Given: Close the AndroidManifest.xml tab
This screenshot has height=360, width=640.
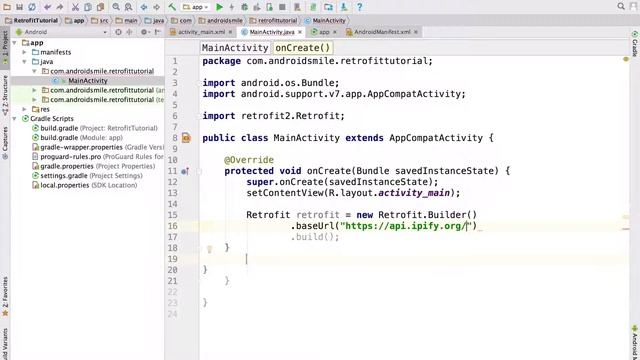Looking at the screenshot, I should tap(416, 32).
